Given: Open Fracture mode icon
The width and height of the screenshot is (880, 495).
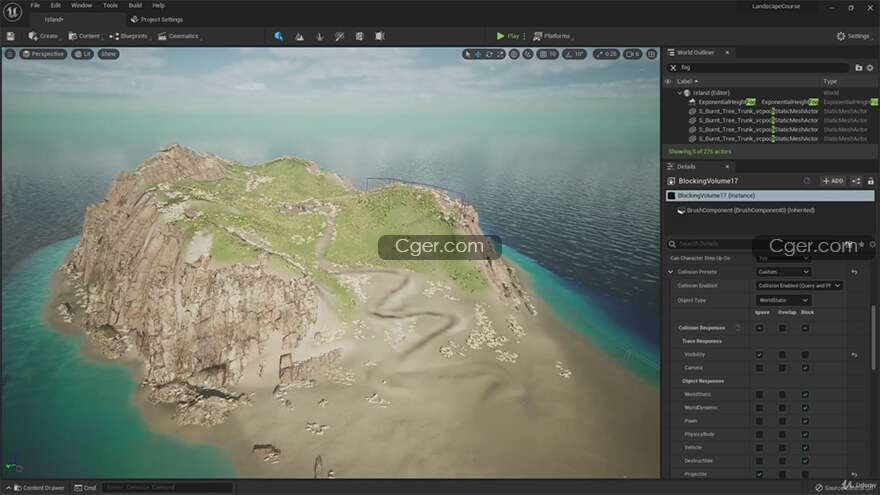Looking at the screenshot, I should (359, 36).
